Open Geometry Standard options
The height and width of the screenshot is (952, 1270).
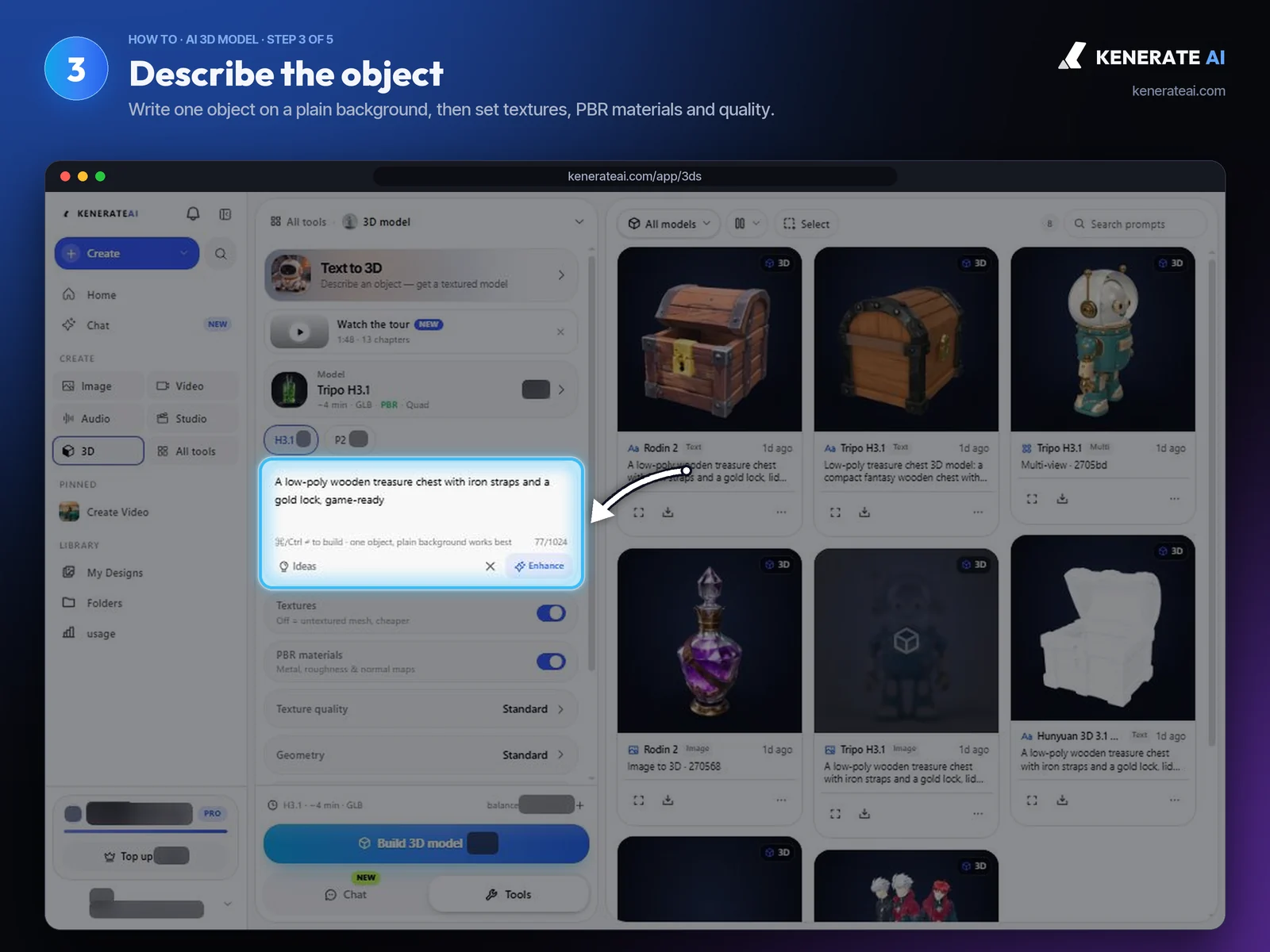point(421,755)
